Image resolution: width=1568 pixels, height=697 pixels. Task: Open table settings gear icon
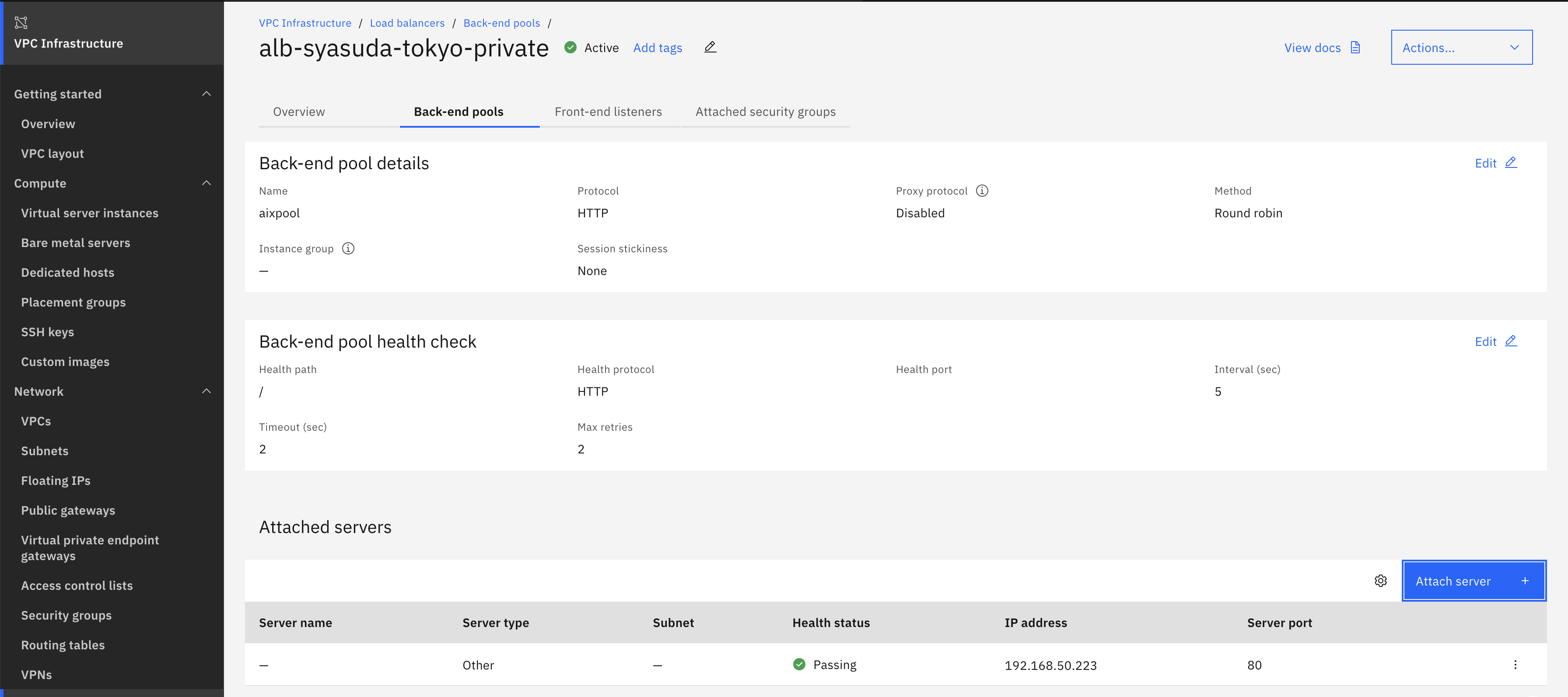tap(1380, 581)
